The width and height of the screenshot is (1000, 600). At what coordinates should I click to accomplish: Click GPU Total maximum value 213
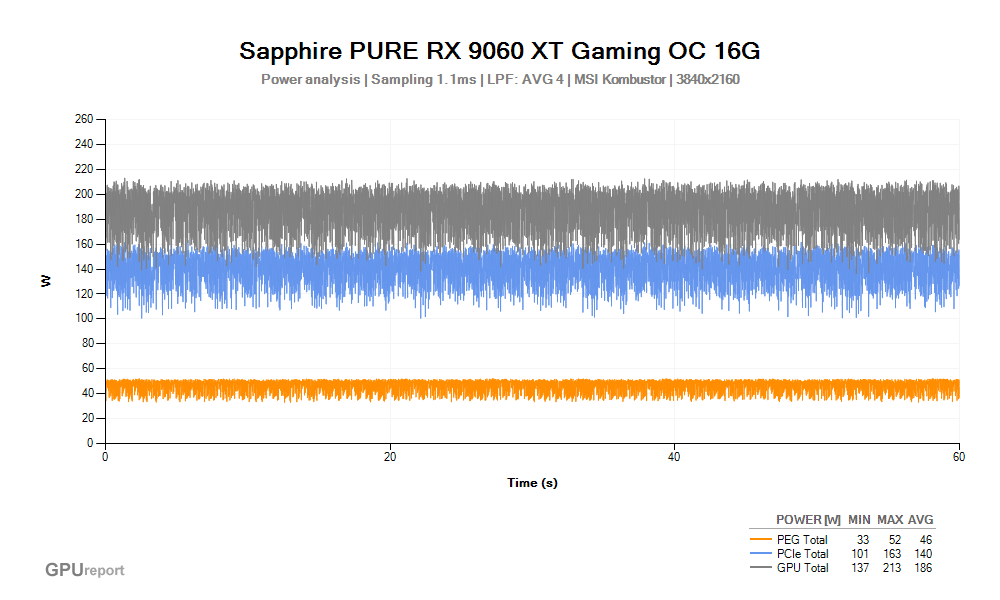coord(892,568)
